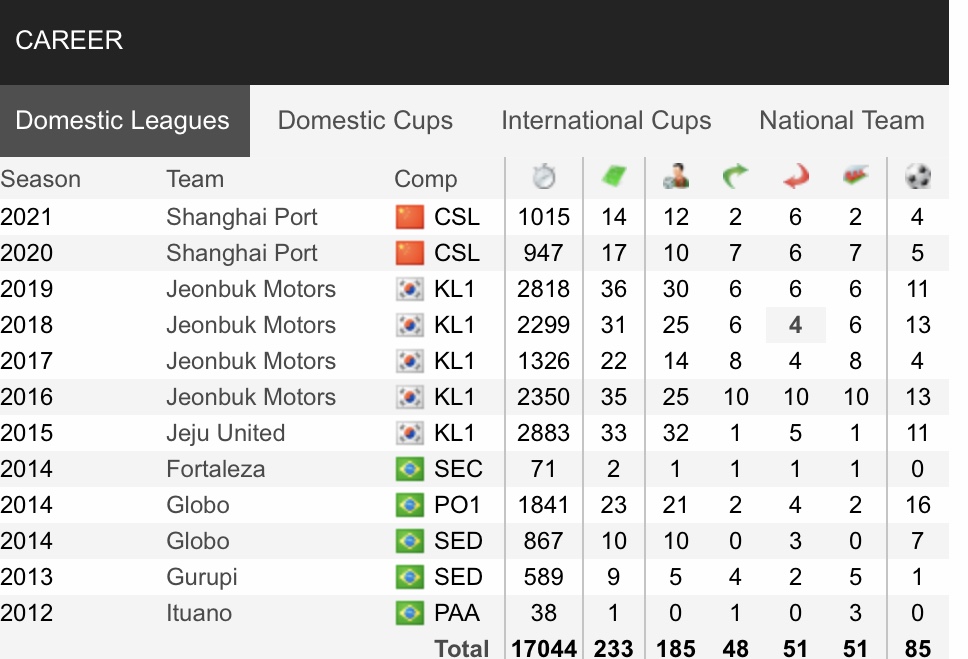Image resolution: width=968 pixels, height=659 pixels.
Task: Click South Korea flag in 2019 row
Action: point(410,289)
